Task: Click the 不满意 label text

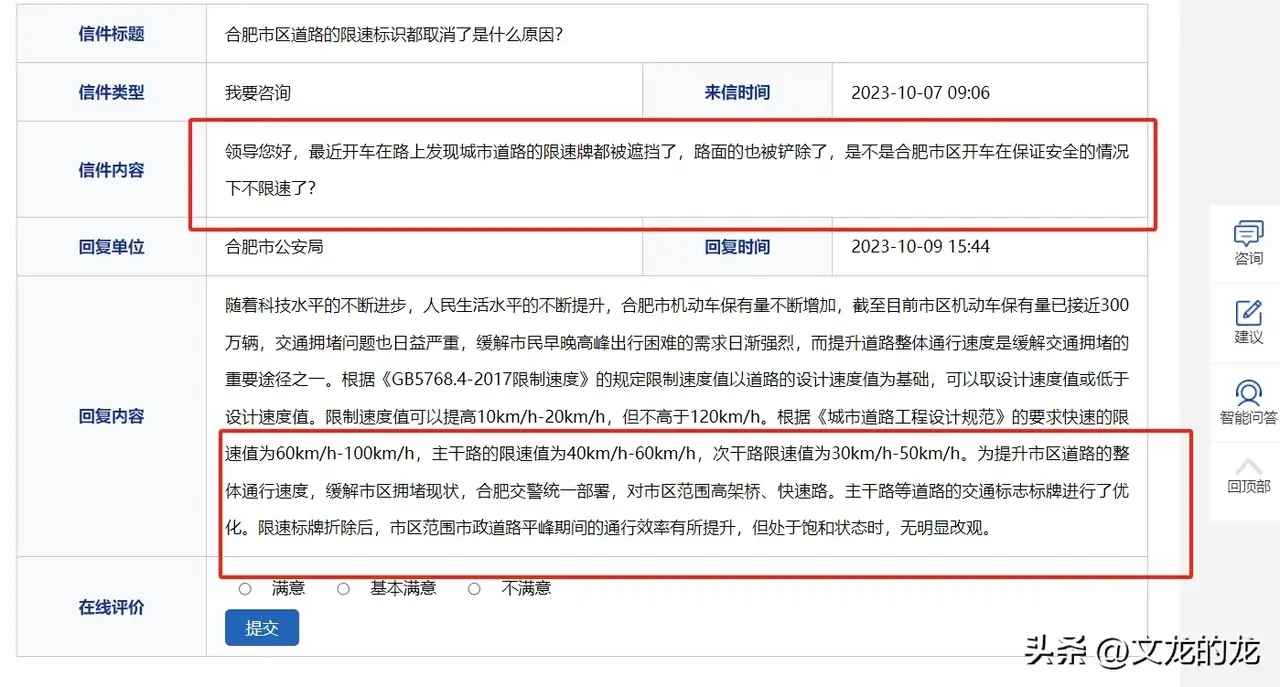Action: [526, 588]
